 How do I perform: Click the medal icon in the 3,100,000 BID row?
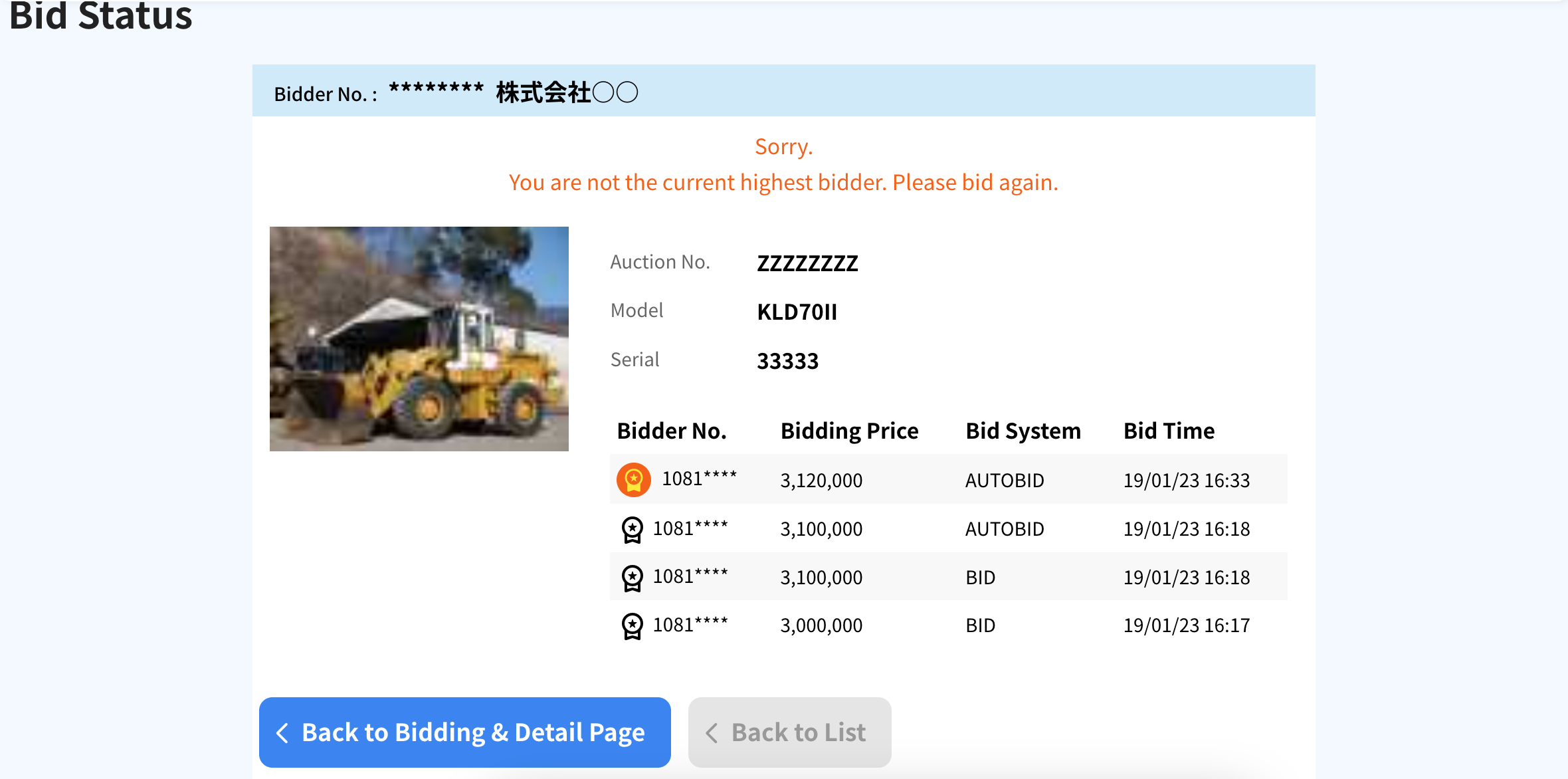tap(632, 578)
